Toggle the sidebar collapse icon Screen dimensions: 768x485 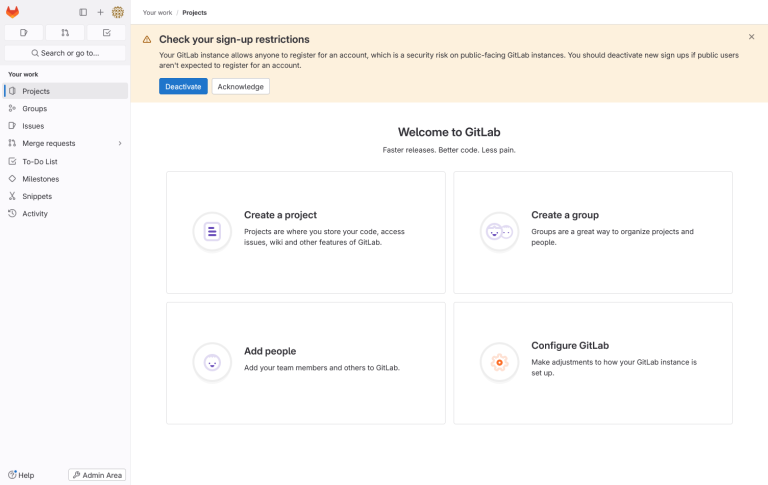point(83,12)
